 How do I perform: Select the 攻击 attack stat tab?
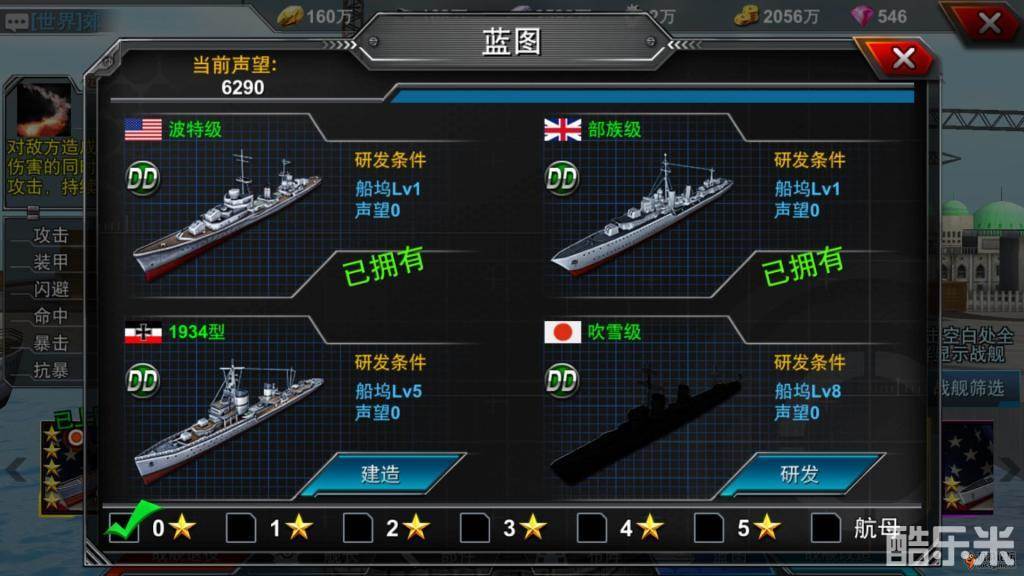51,234
